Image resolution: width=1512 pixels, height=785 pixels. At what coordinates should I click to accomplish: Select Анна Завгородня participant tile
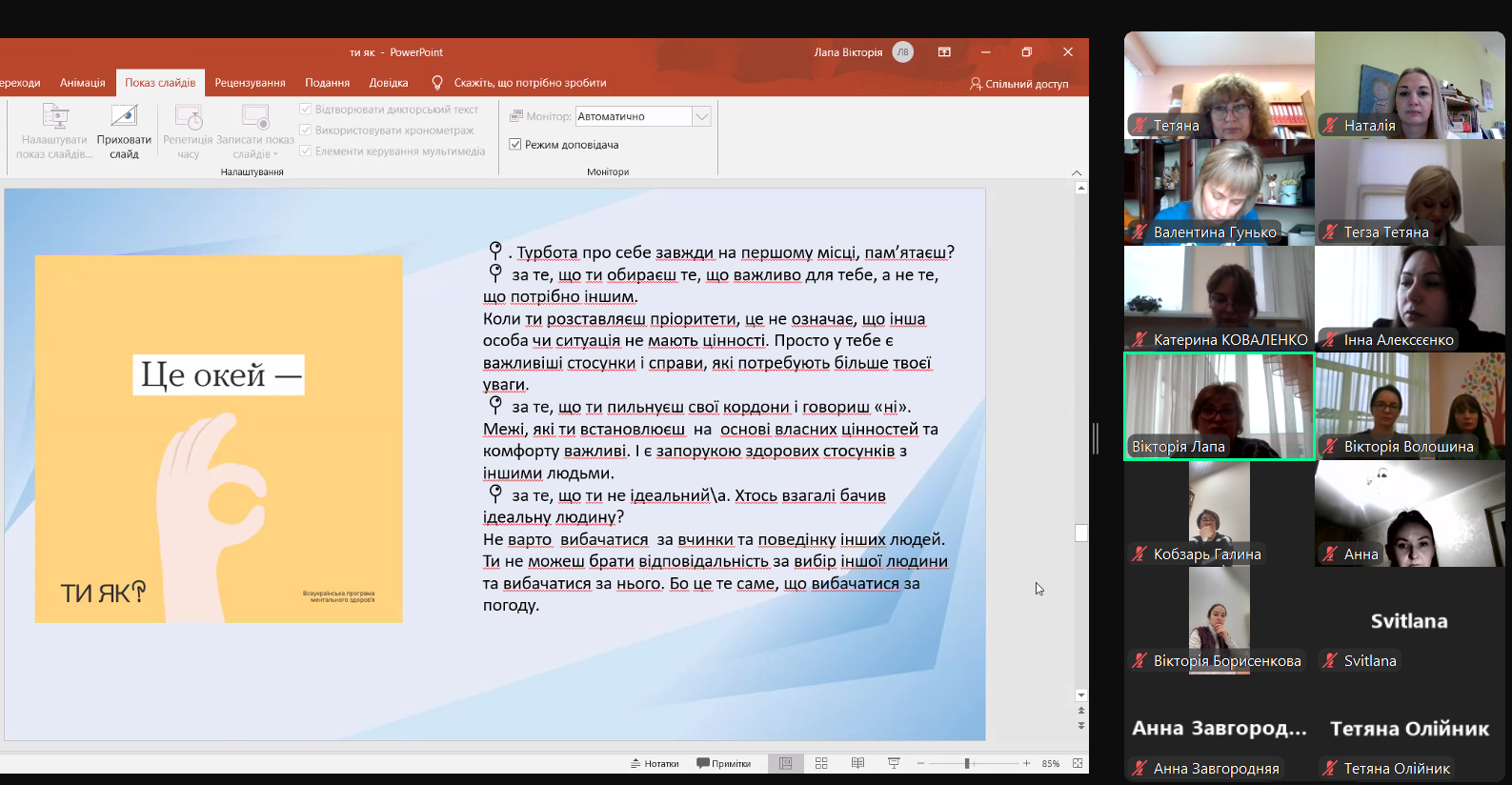[1220, 729]
